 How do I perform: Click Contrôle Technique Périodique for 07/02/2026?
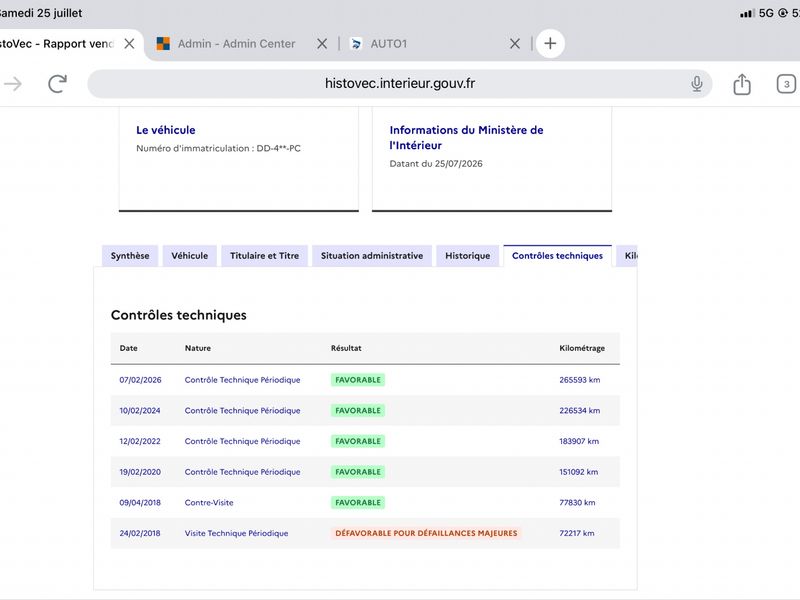(242, 380)
